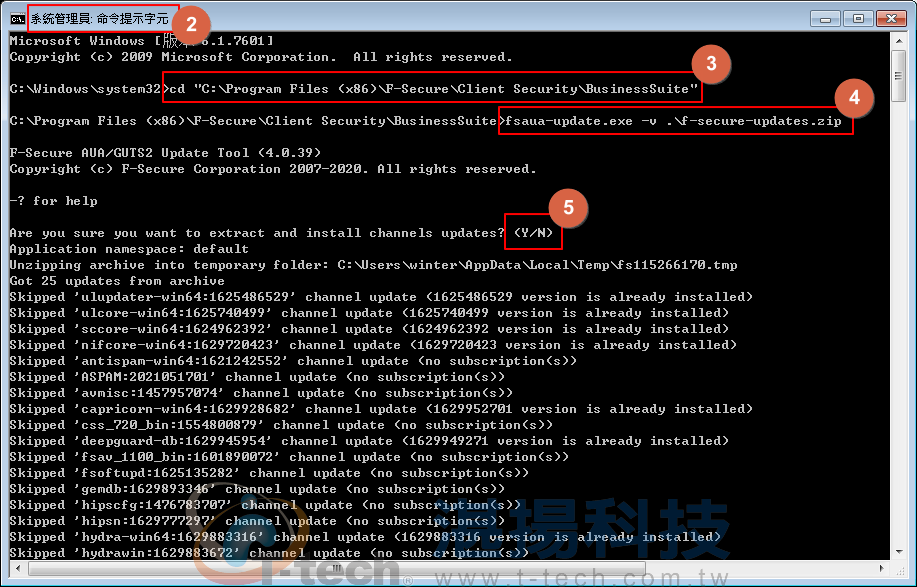
Task: Click the 'fsoftupd:1625135282' skipped line
Action: (x=269, y=473)
